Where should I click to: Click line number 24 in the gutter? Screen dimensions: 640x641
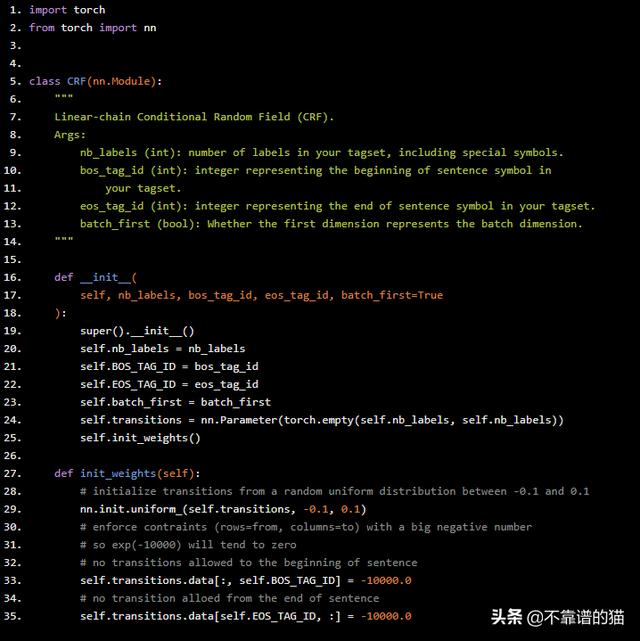[13, 420]
